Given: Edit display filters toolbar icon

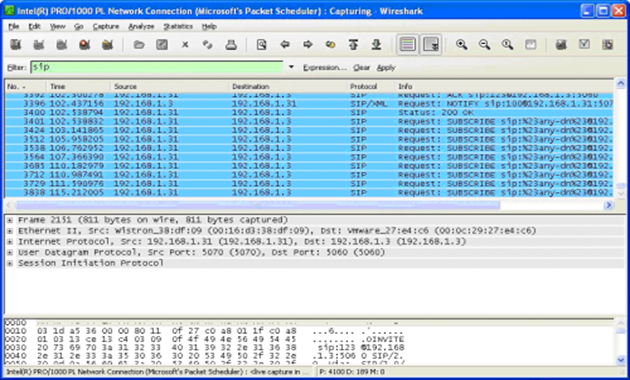Looking at the screenshot, I should (x=584, y=45).
